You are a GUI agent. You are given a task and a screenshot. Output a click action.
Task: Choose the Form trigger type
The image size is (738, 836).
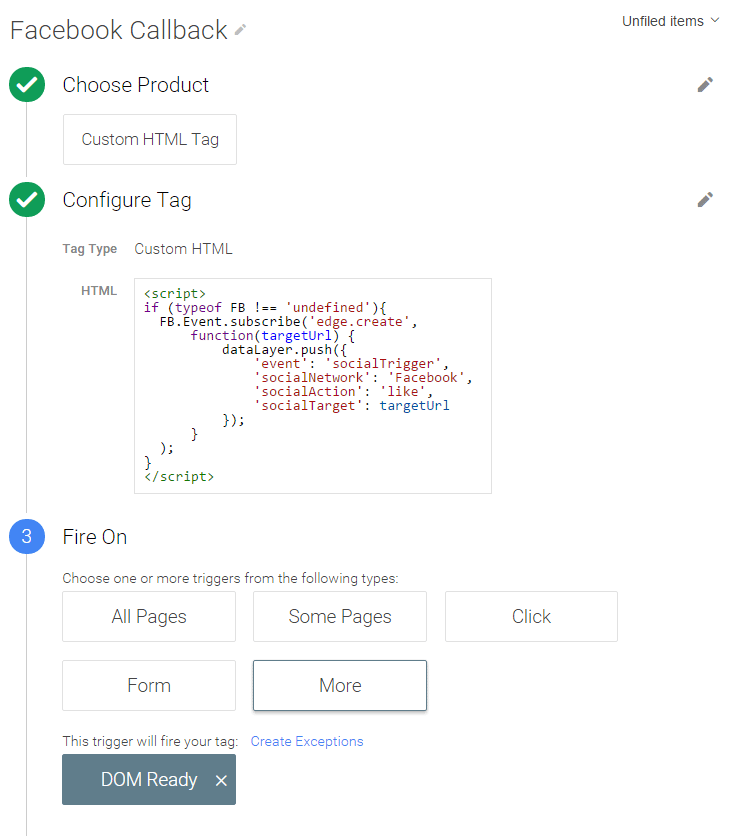pyautogui.click(x=149, y=686)
